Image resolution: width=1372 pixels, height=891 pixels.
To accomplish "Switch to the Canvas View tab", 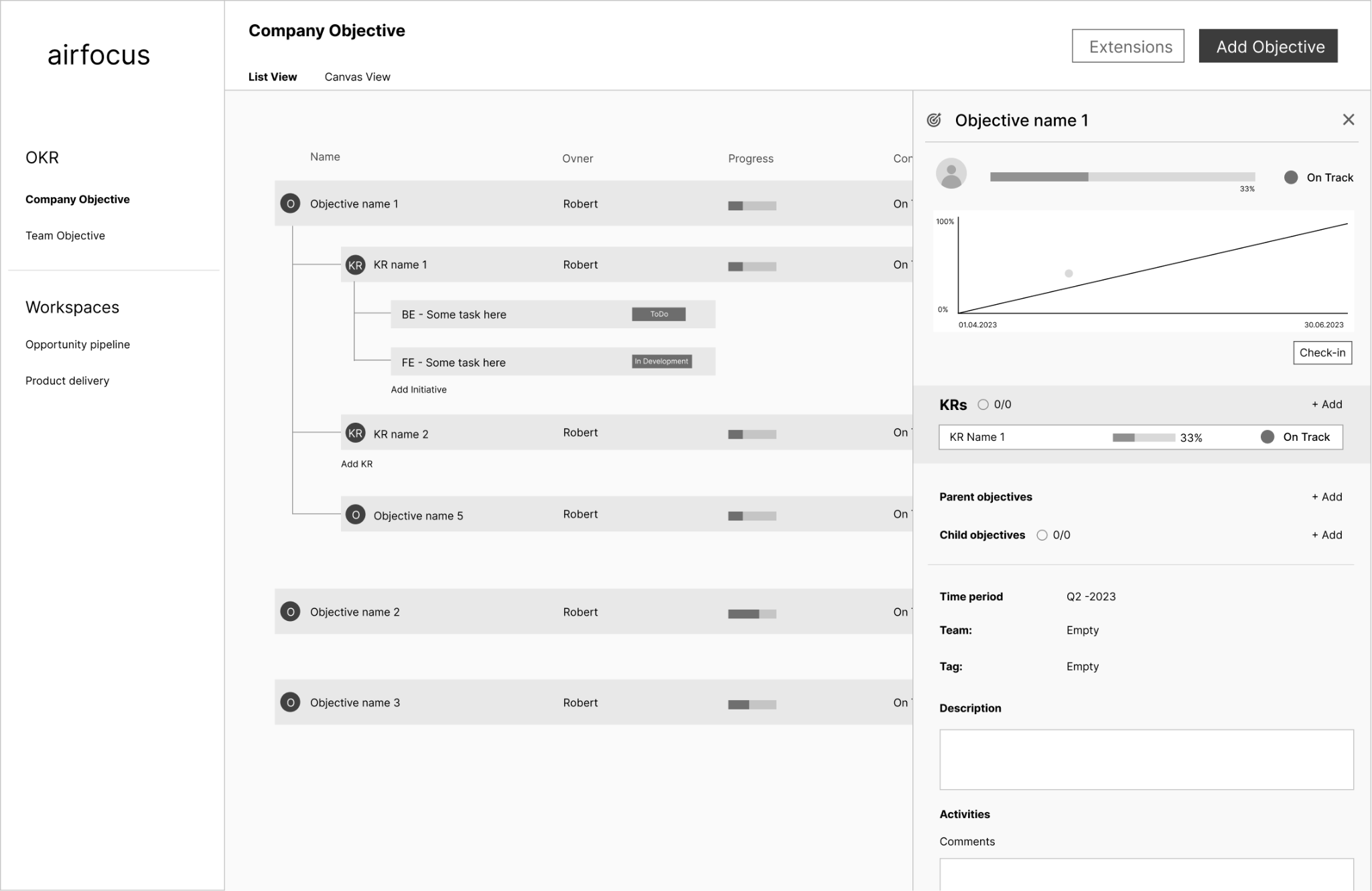I will click(357, 77).
